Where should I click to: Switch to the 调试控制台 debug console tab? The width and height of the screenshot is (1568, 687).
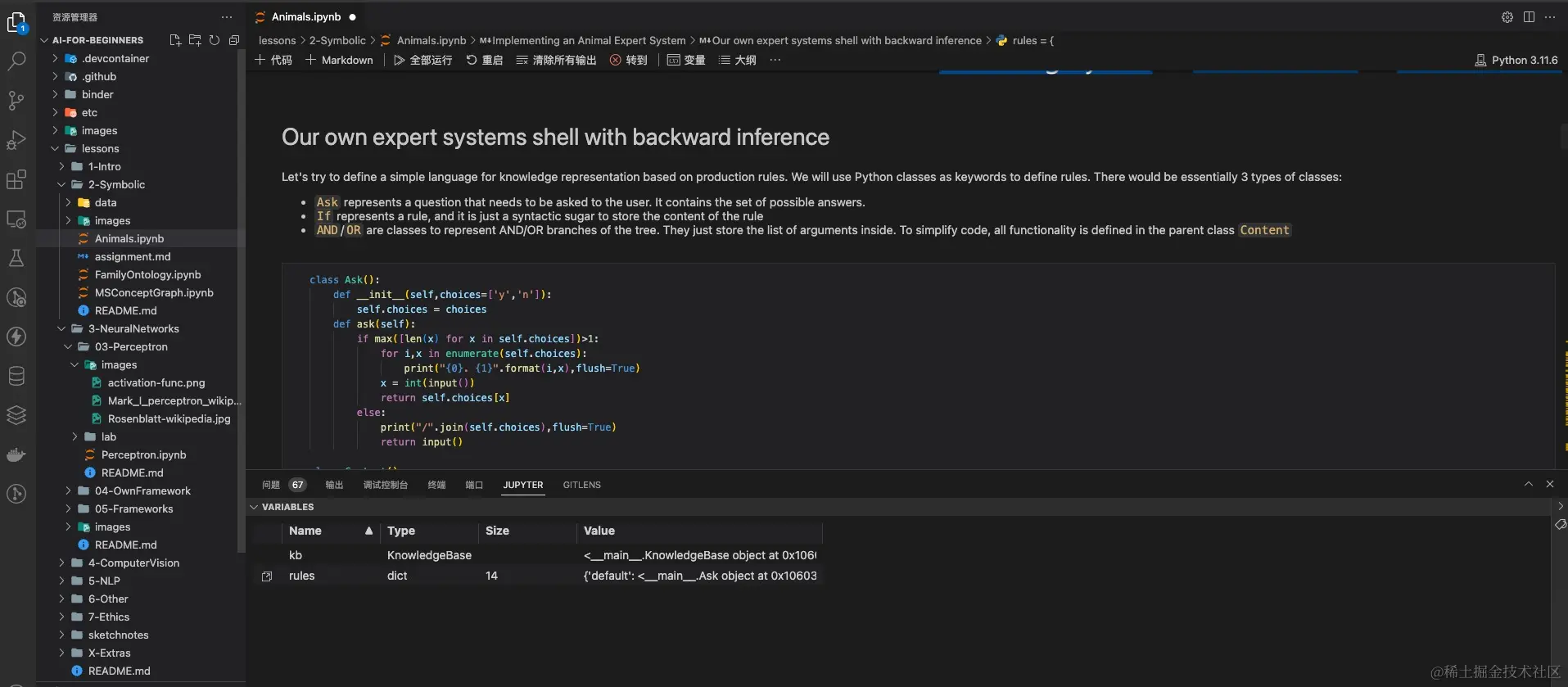[x=386, y=485]
